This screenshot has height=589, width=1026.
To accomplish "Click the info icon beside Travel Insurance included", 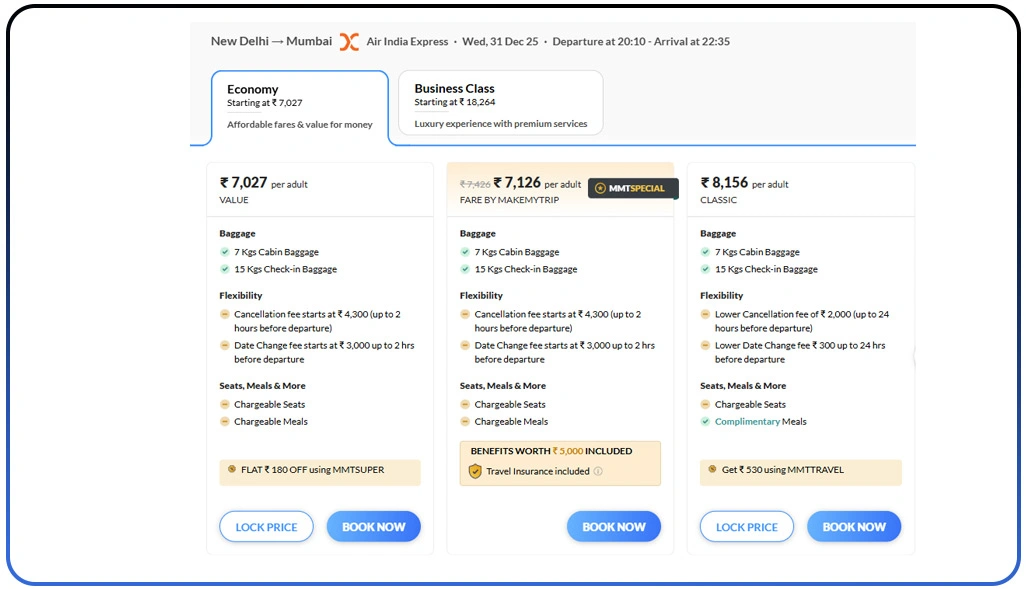I will [598, 472].
